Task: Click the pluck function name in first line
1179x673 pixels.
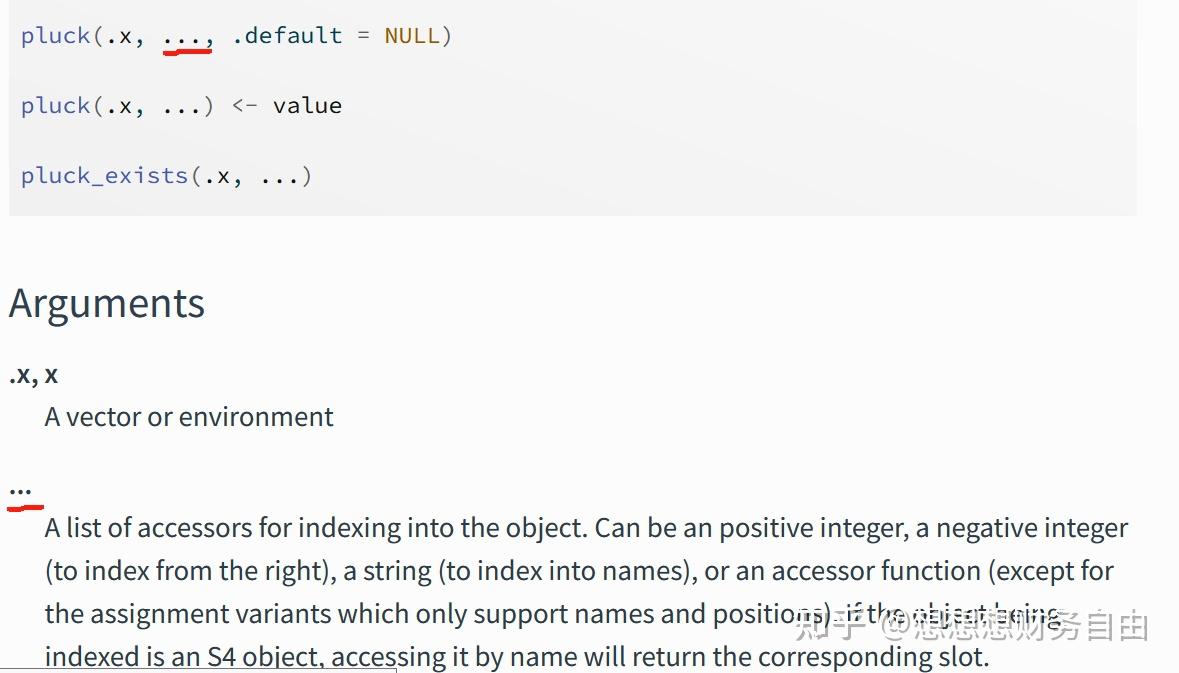Action: point(56,36)
